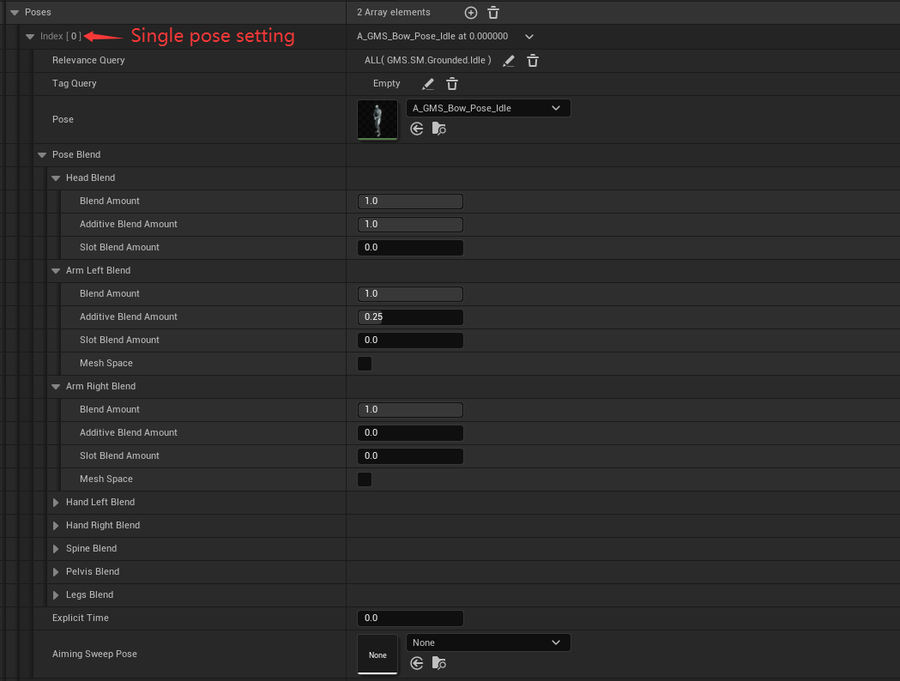This screenshot has width=900, height=681.
Task: Click the Pose asset thumbnail
Action: coord(378,119)
